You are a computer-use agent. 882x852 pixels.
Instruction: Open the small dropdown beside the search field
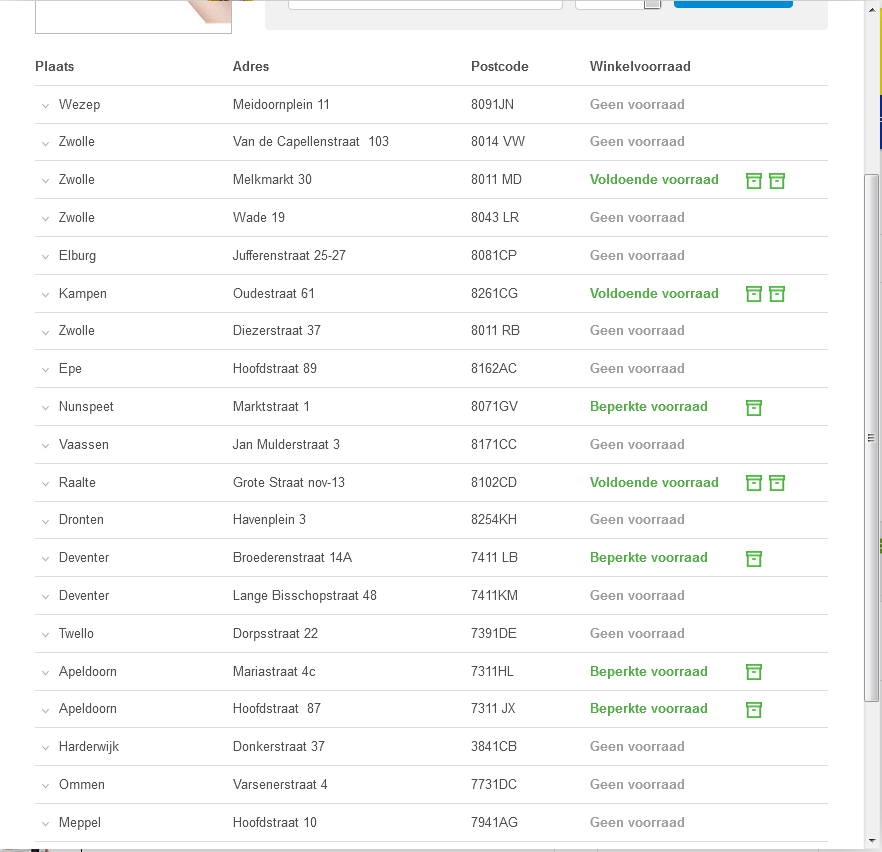pyautogui.click(x=652, y=4)
